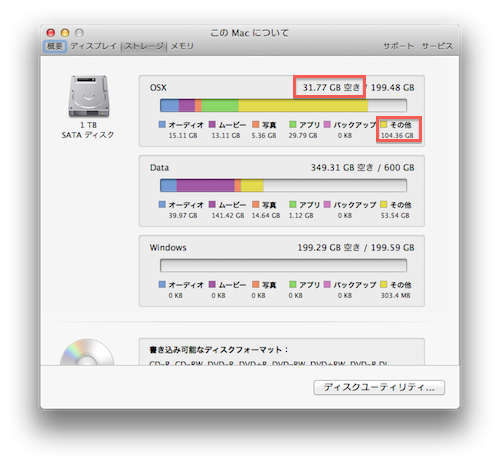Screen dimensions: 500x465
Task: Click the 15.11 GB audio value
Action: point(183,136)
